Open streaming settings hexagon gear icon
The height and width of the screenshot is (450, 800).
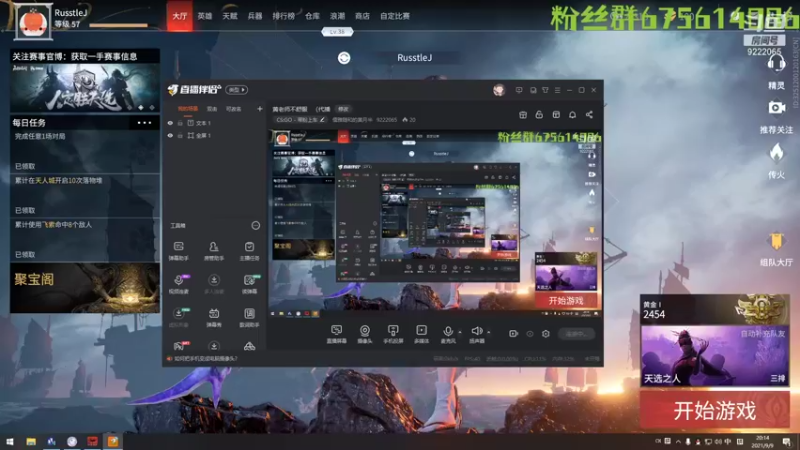click(x=546, y=334)
